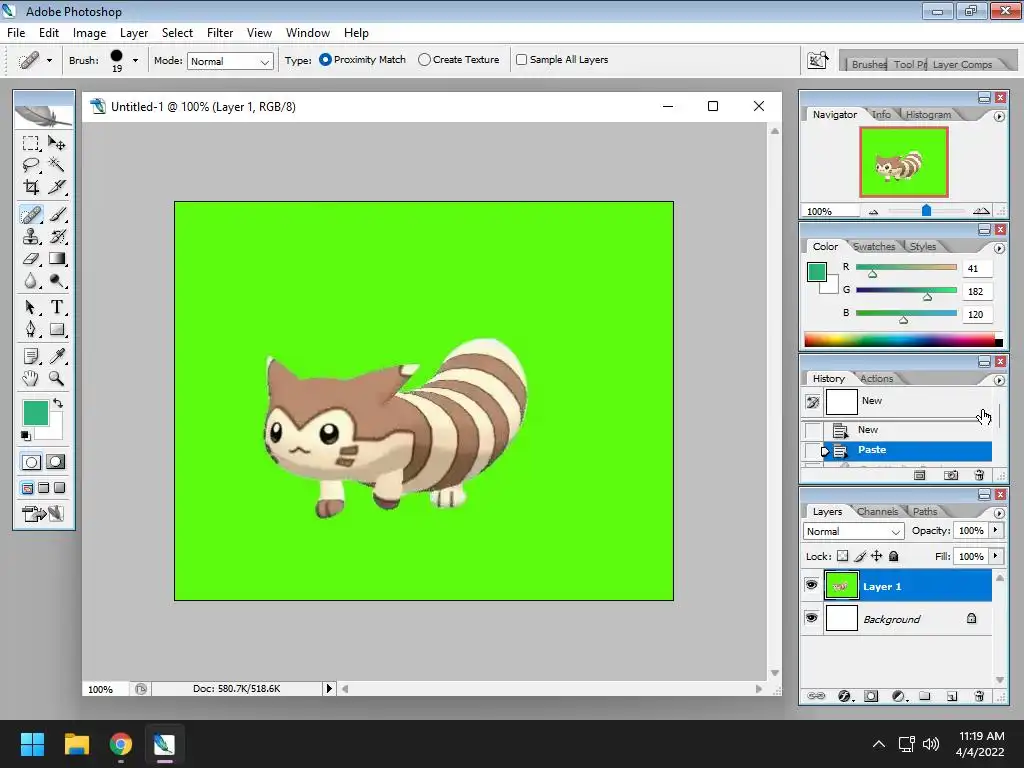1024x768 pixels.
Task: Hide Layer 1 visibility eye
Action: tap(811, 585)
